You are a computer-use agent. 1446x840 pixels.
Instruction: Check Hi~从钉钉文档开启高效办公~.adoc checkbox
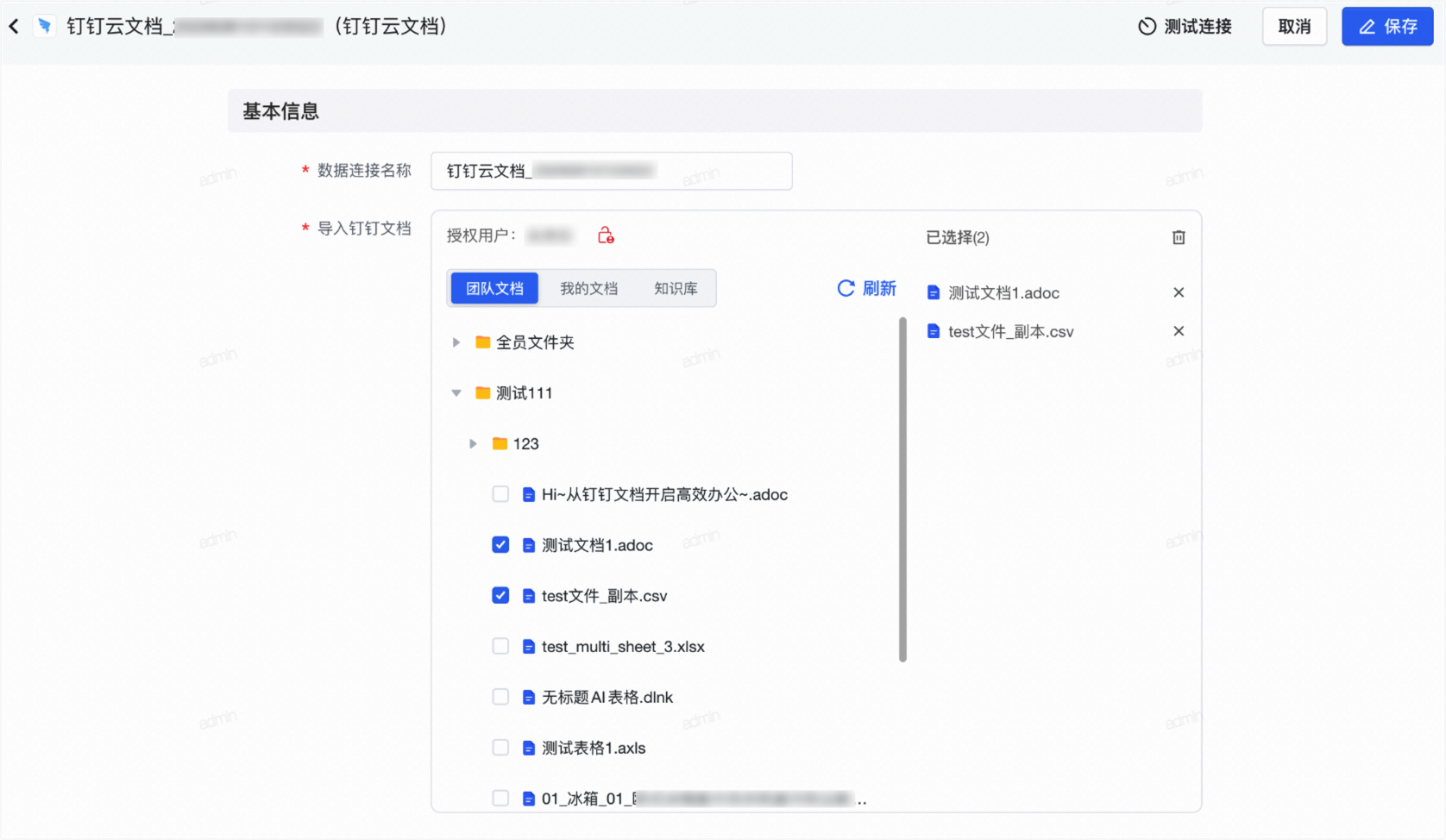(x=500, y=494)
